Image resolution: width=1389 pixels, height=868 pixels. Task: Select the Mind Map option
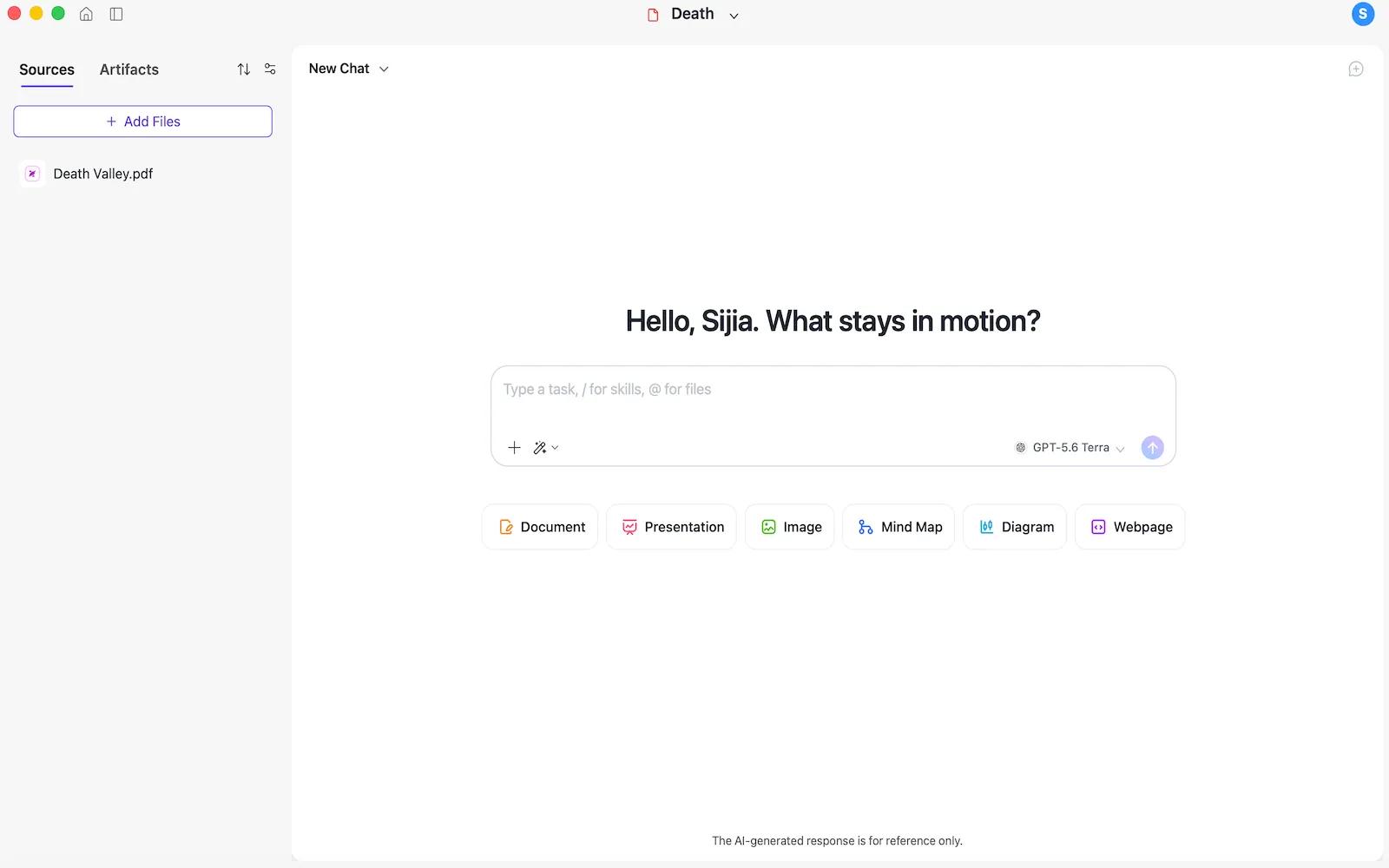coord(899,527)
